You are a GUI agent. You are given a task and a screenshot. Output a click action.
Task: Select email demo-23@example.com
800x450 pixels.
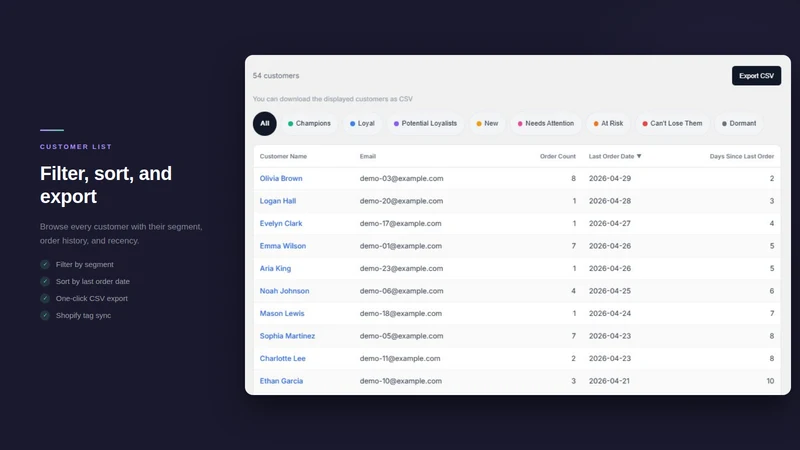[402, 268]
